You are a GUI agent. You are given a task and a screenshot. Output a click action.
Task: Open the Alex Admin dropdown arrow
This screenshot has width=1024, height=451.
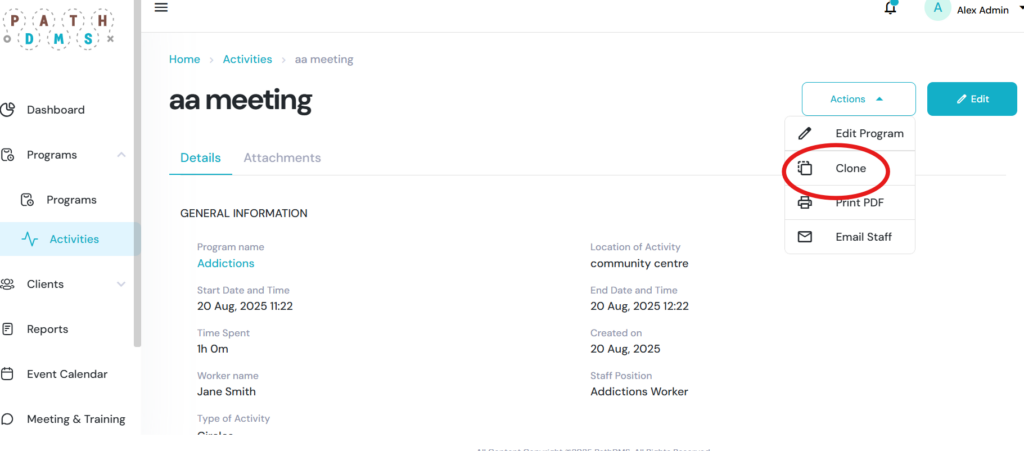pyautogui.click(x=1019, y=9)
